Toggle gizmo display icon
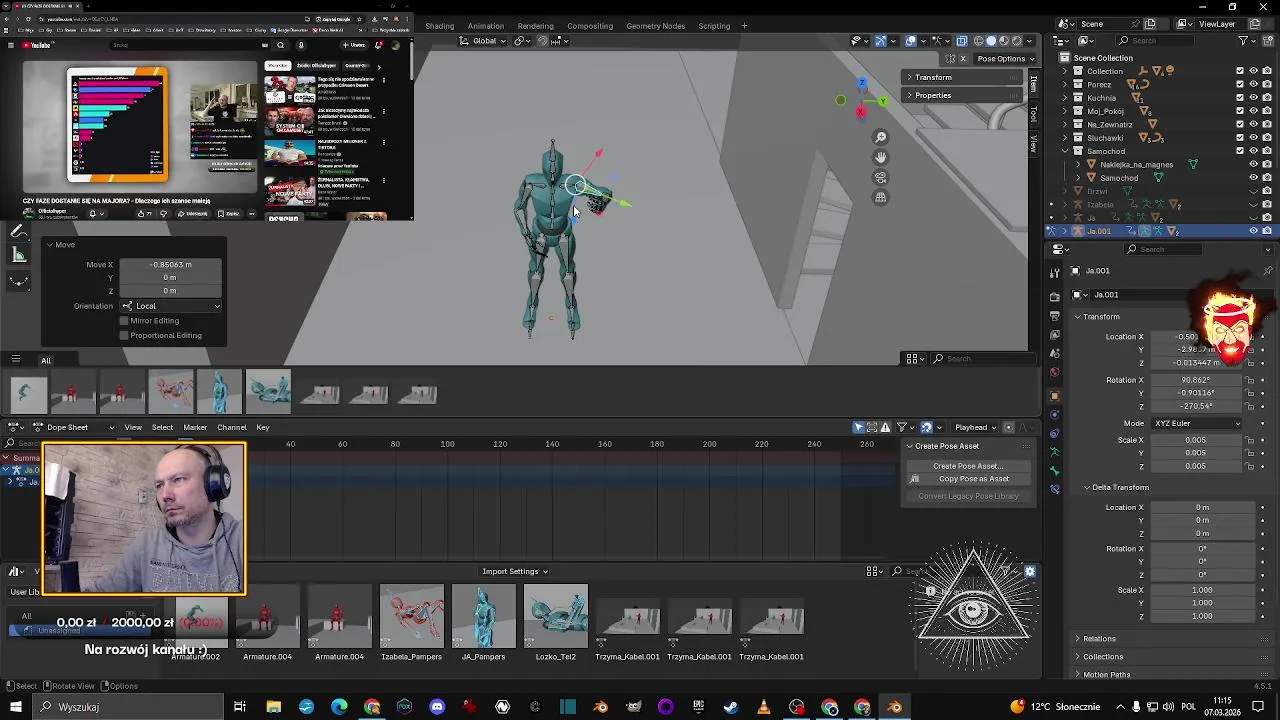This screenshot has width=1280, height=720. point(881,41)
